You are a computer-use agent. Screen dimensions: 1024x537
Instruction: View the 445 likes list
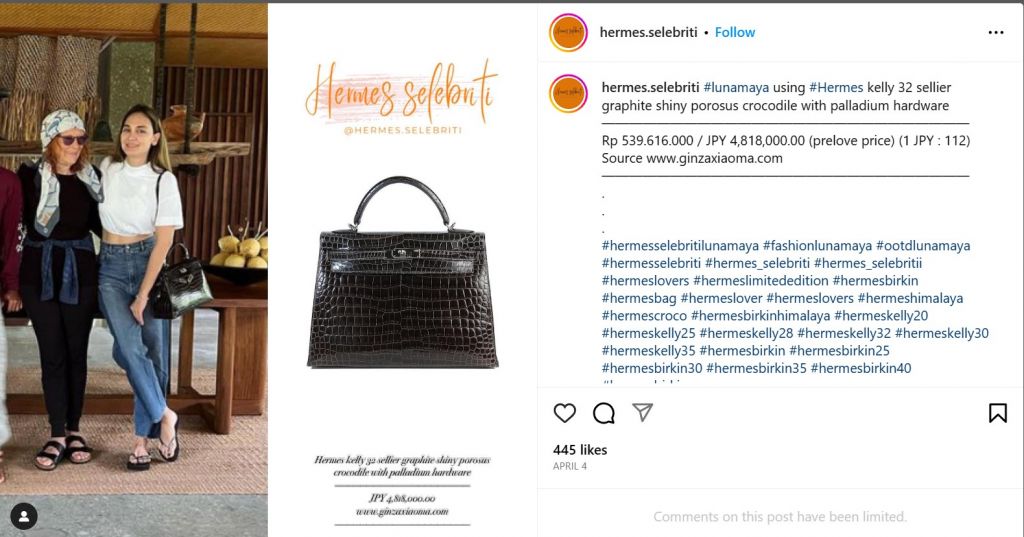tap(580, 450)
